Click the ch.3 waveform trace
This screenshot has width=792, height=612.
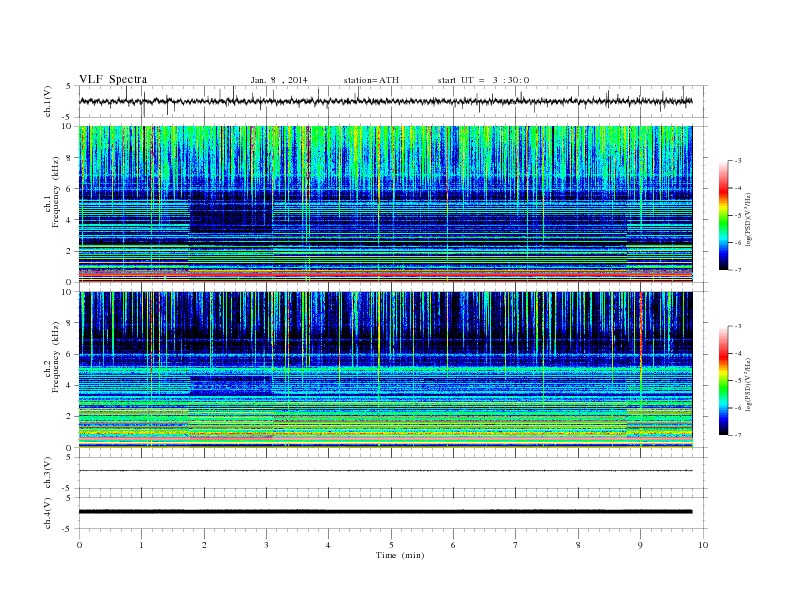[x=385, y=471]
